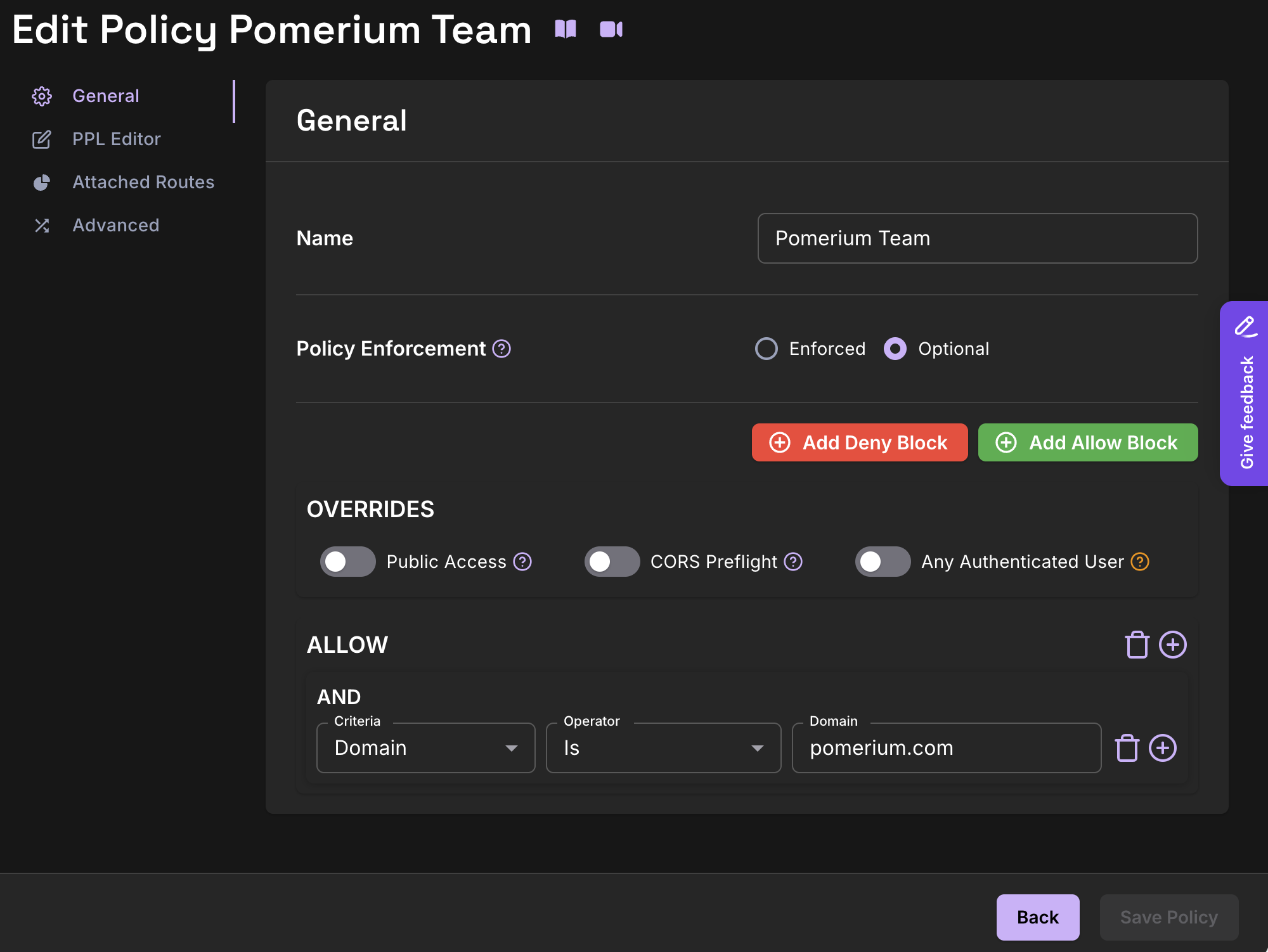
Task: Open the Give feedback side tab
Action: [1244, 394]
